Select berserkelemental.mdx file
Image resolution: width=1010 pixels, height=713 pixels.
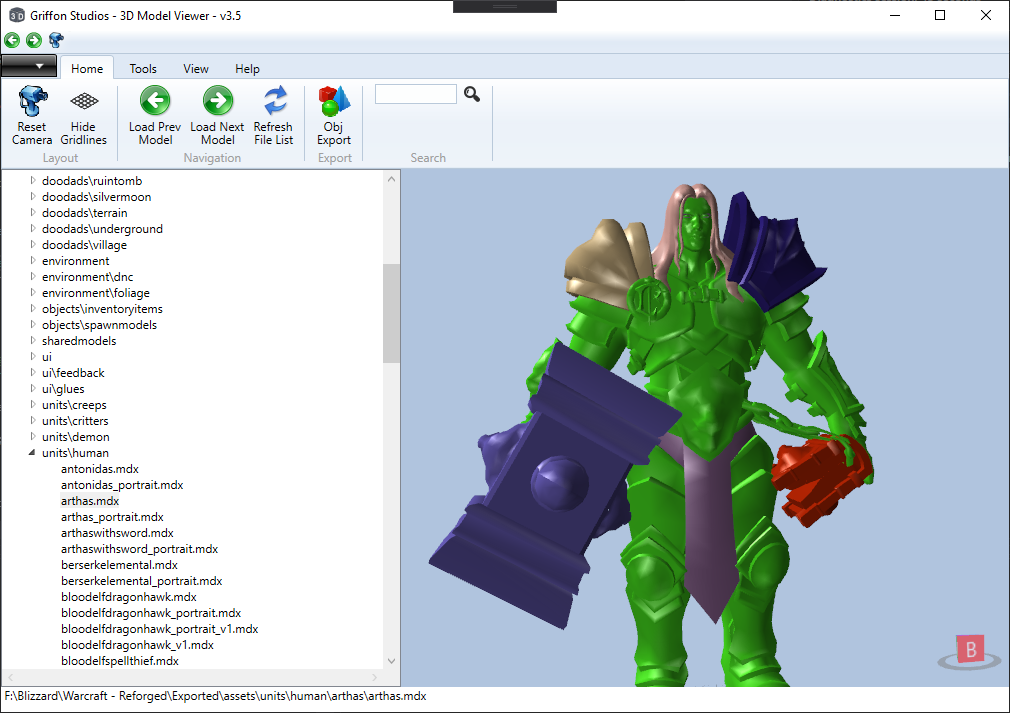[120, 565]
